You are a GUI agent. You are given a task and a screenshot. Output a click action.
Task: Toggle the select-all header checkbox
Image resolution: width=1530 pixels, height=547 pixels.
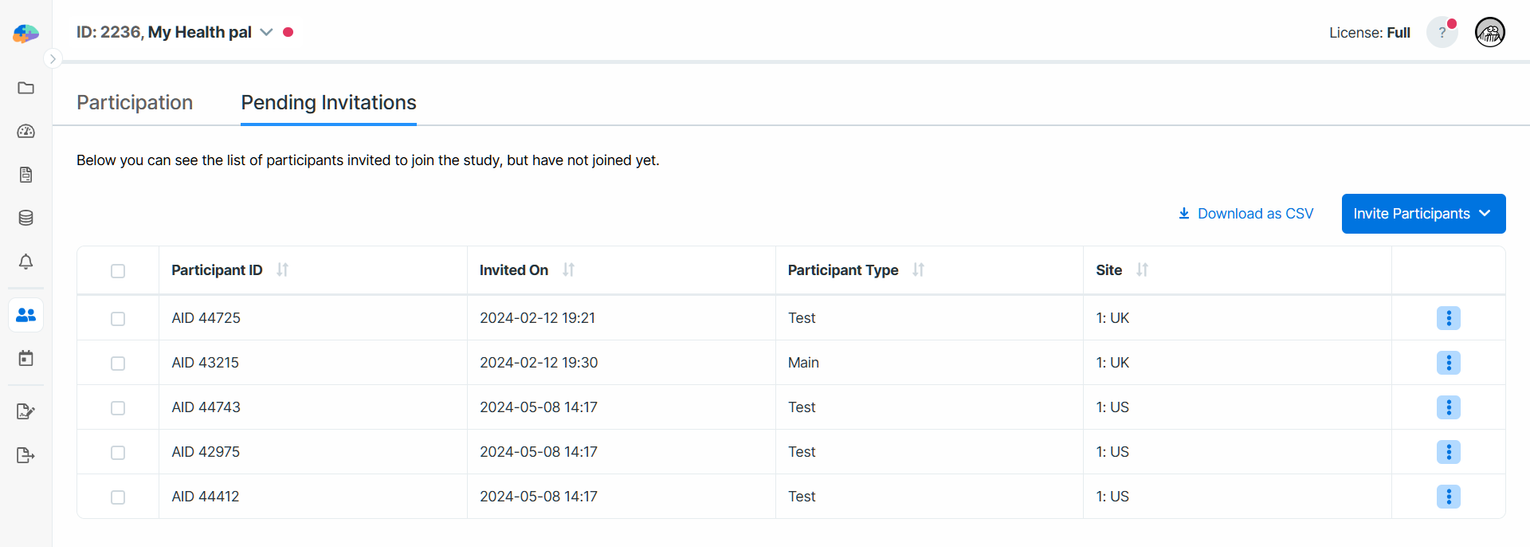[x=118, y=271]
